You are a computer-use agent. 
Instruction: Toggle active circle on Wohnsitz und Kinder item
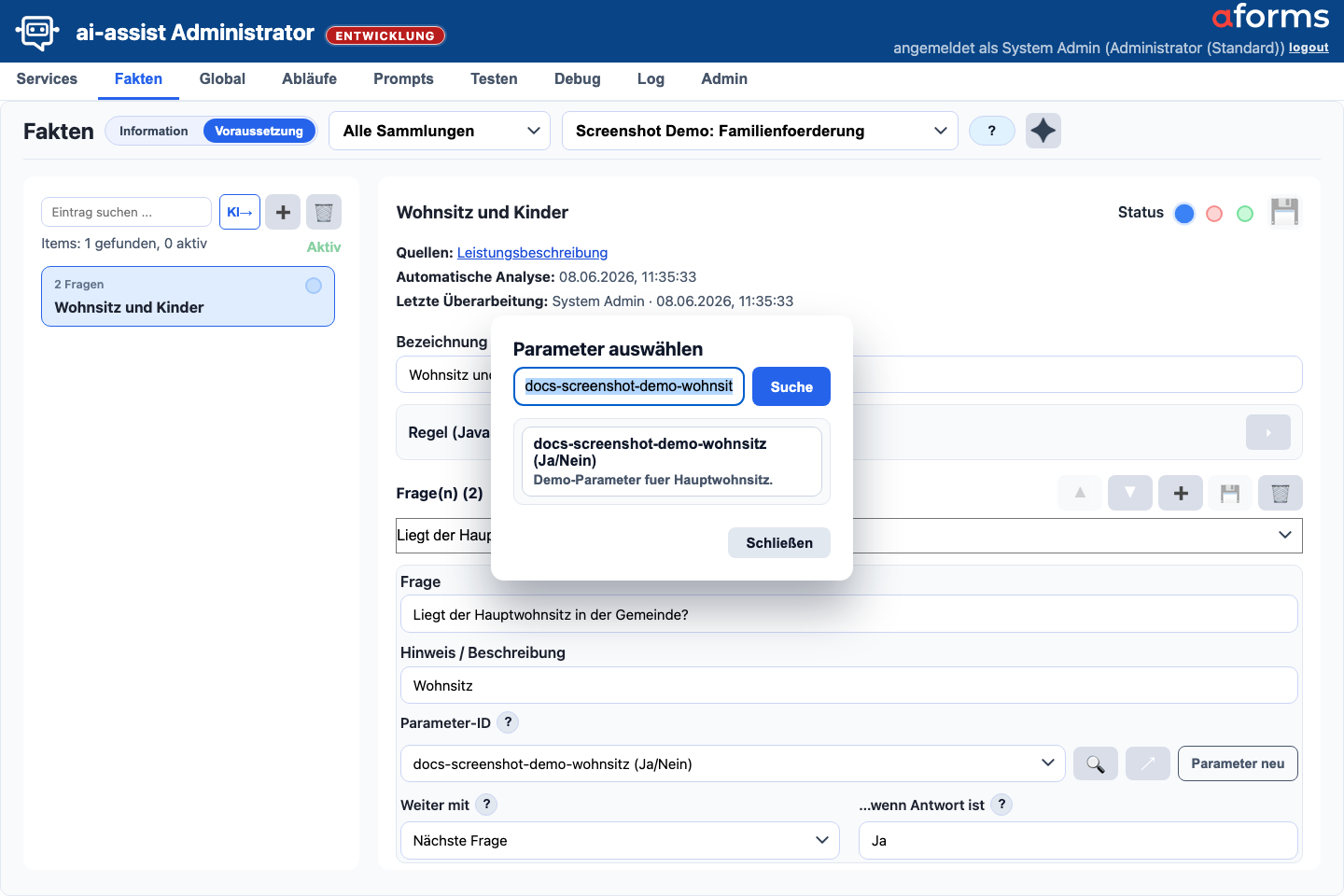[x=314, y=286]
